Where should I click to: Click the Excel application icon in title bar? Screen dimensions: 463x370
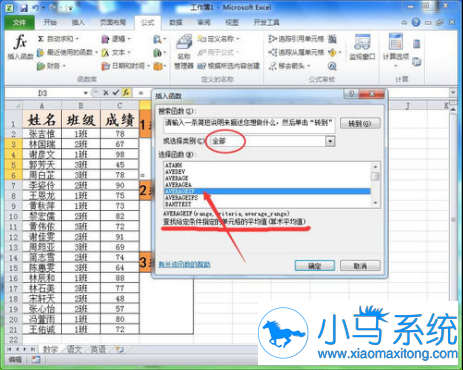pos(9,7)
